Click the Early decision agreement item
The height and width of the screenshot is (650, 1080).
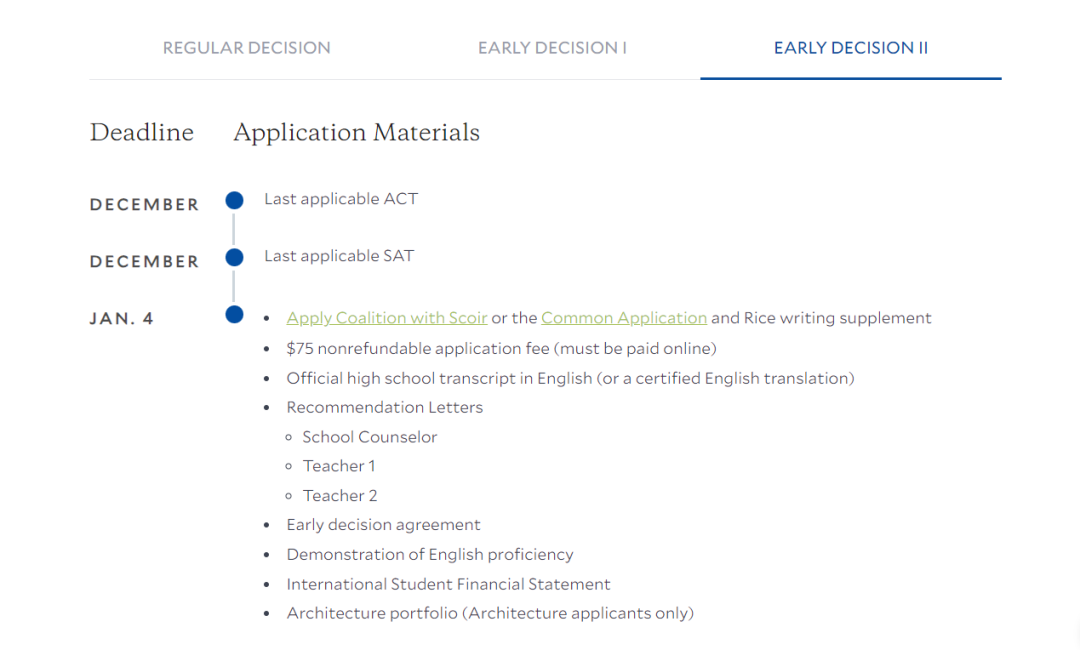point(383,525)
